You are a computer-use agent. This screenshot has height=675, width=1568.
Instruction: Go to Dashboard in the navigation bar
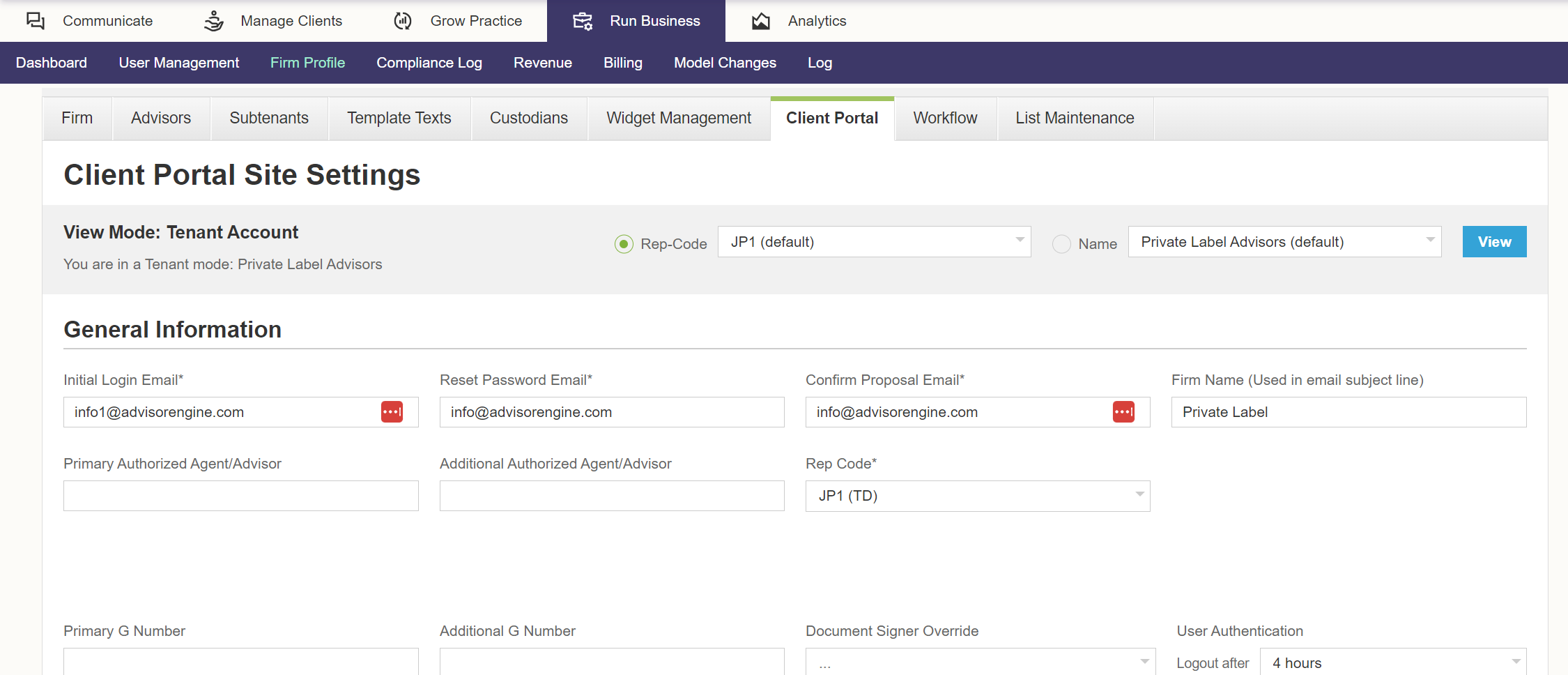[x=52, y=63]
